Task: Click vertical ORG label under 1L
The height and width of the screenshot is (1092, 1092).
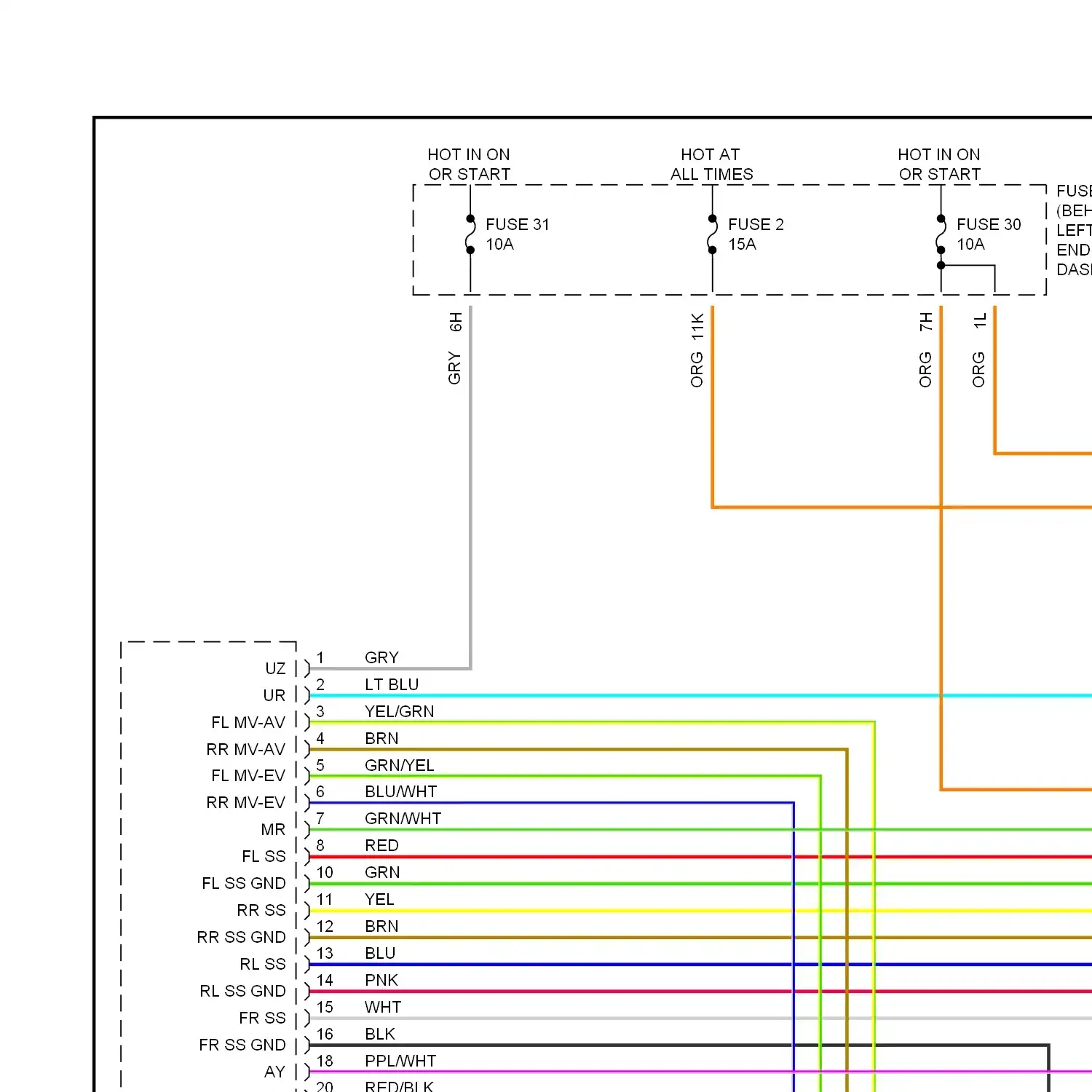Action: coord(979,369)
